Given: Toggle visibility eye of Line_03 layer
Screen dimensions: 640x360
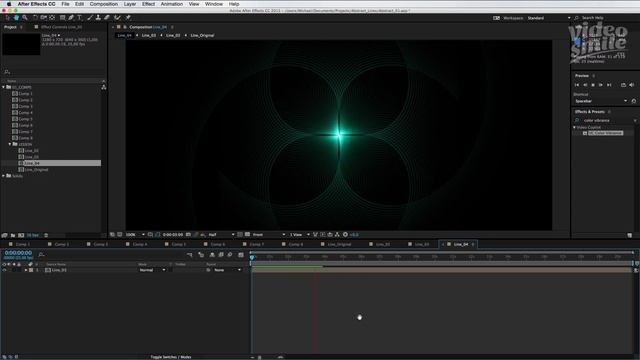Looking at the screenshot, I should [x=4, y=270].
